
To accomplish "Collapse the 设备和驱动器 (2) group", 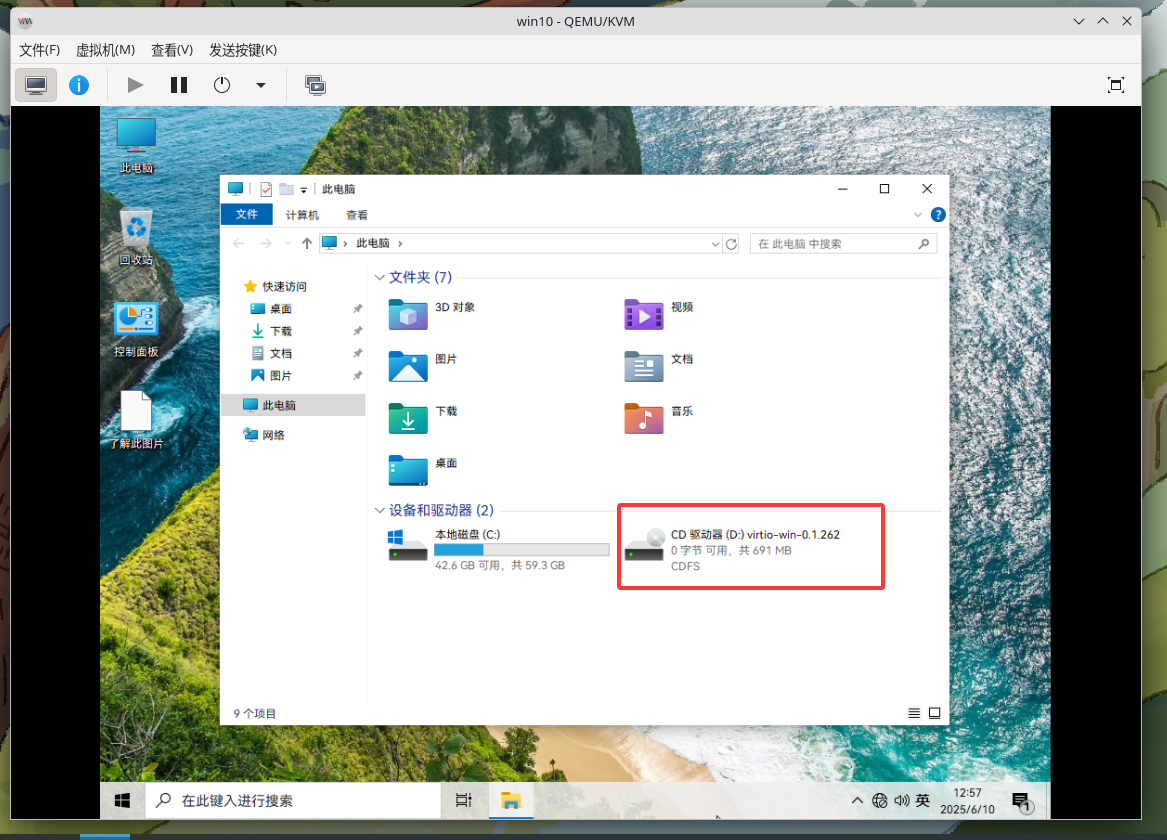I will click(380, 510).
